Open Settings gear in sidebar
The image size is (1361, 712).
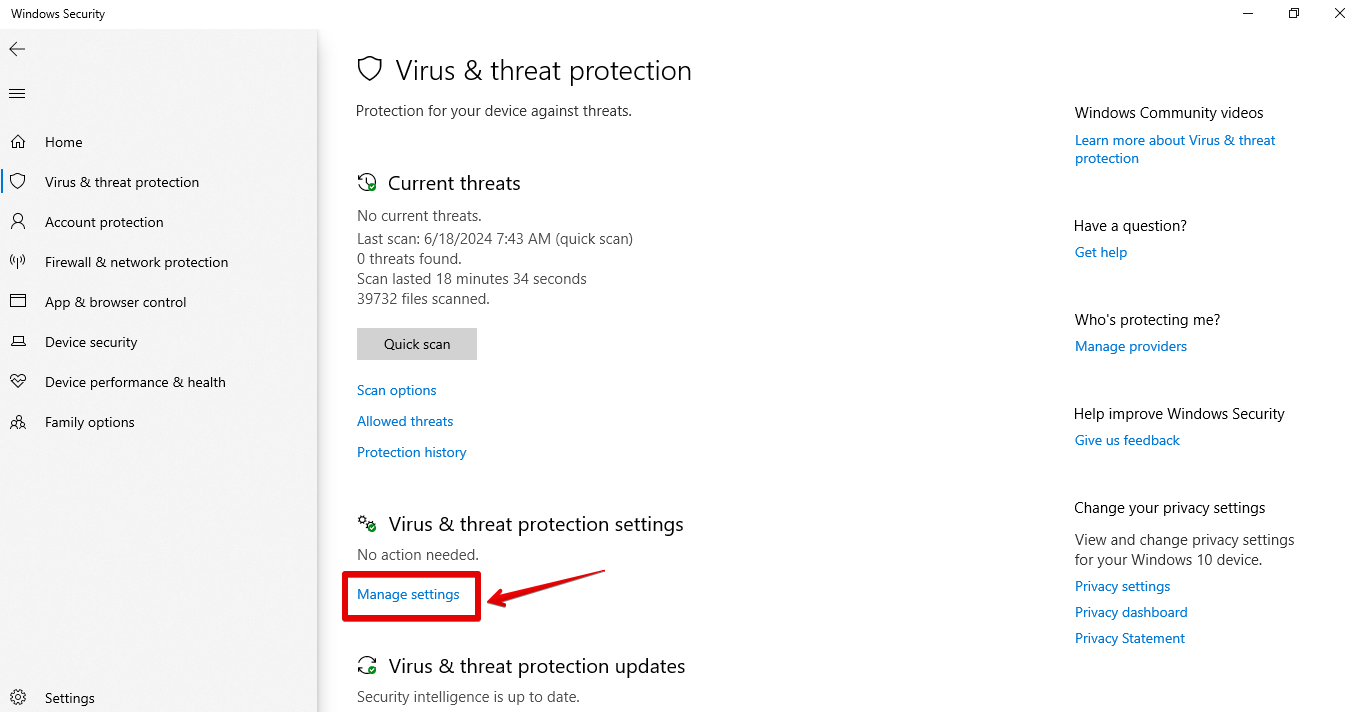18,698
